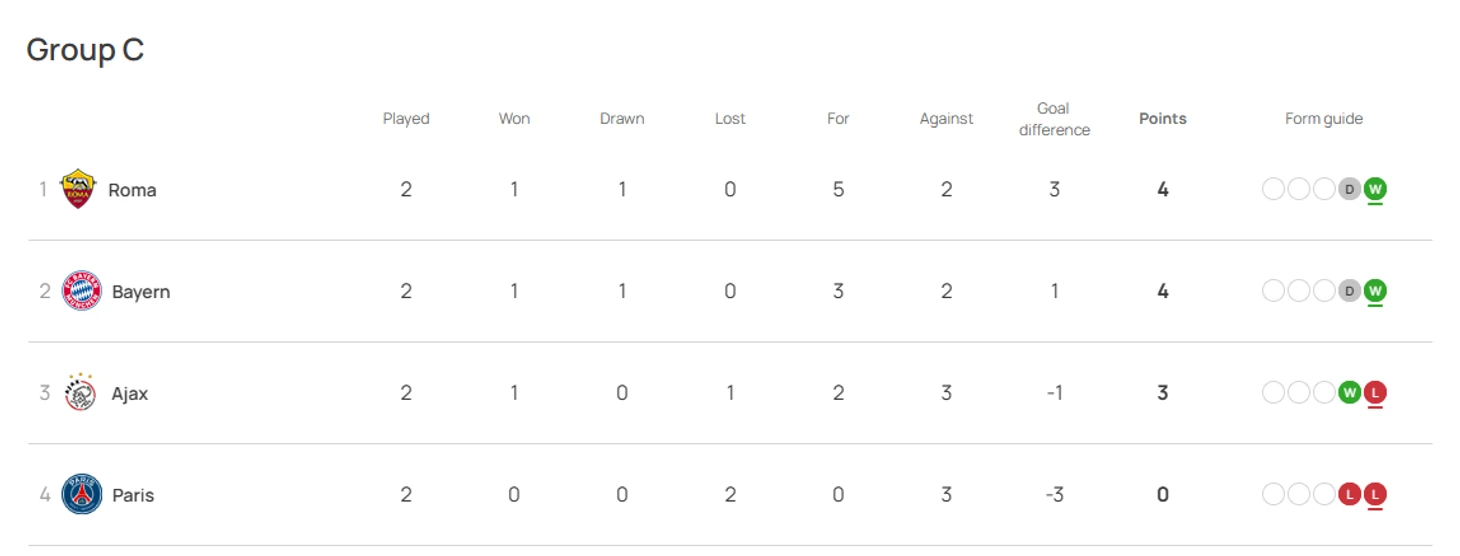
Task: Open the Roma team link
Action: coord(132,190)
